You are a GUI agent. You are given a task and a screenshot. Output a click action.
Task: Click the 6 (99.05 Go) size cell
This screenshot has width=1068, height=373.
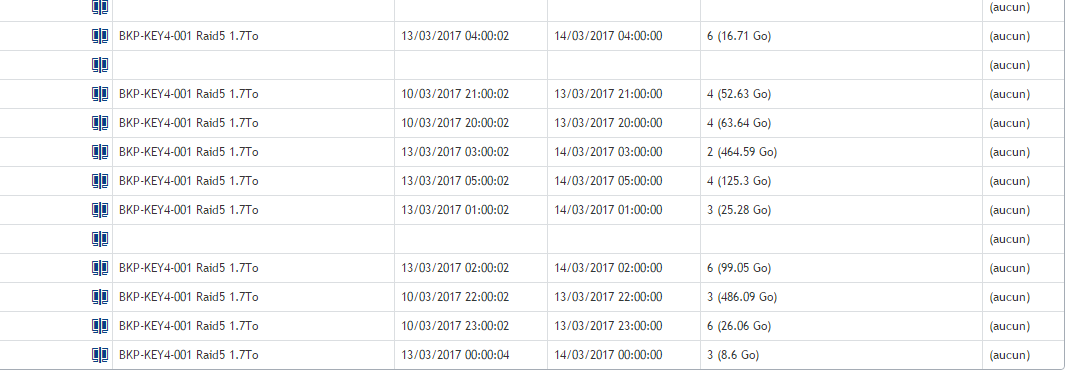(x=739, y=268)
